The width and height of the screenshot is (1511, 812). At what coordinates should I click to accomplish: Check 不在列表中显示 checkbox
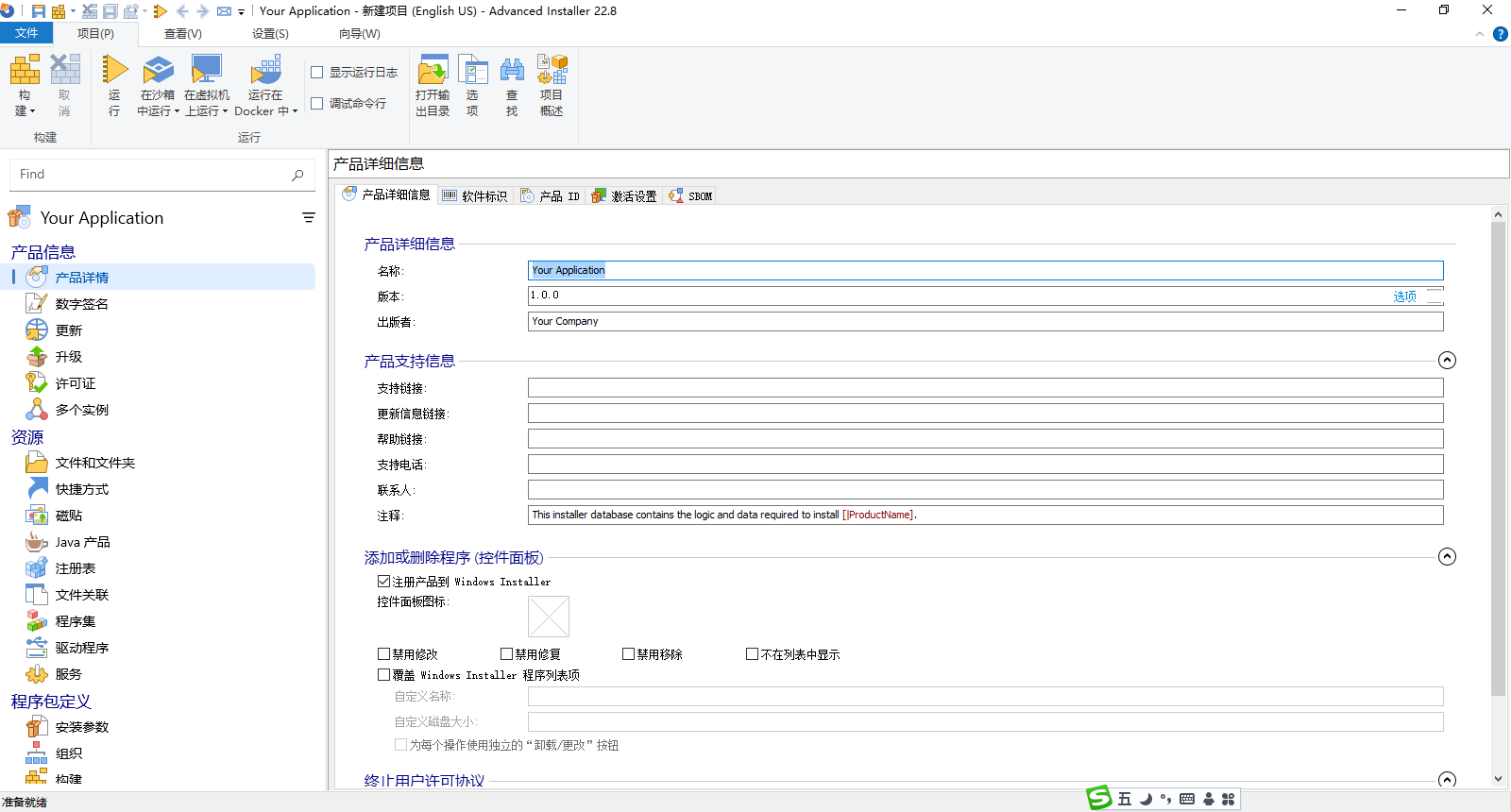click(x=752, y=653)
